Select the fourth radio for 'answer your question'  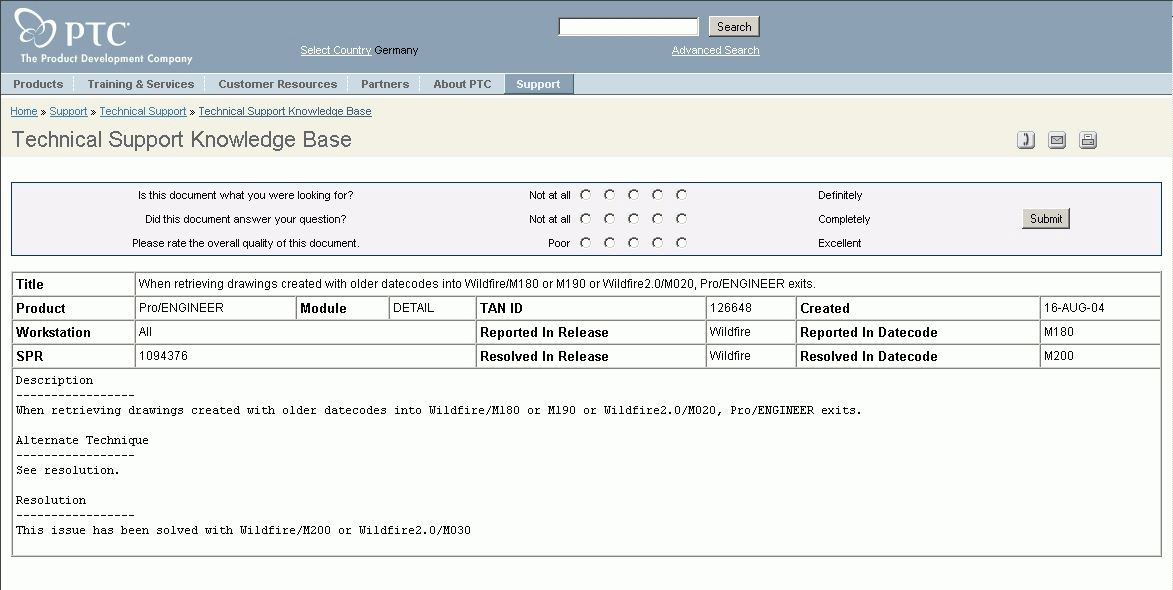point(658,218)
